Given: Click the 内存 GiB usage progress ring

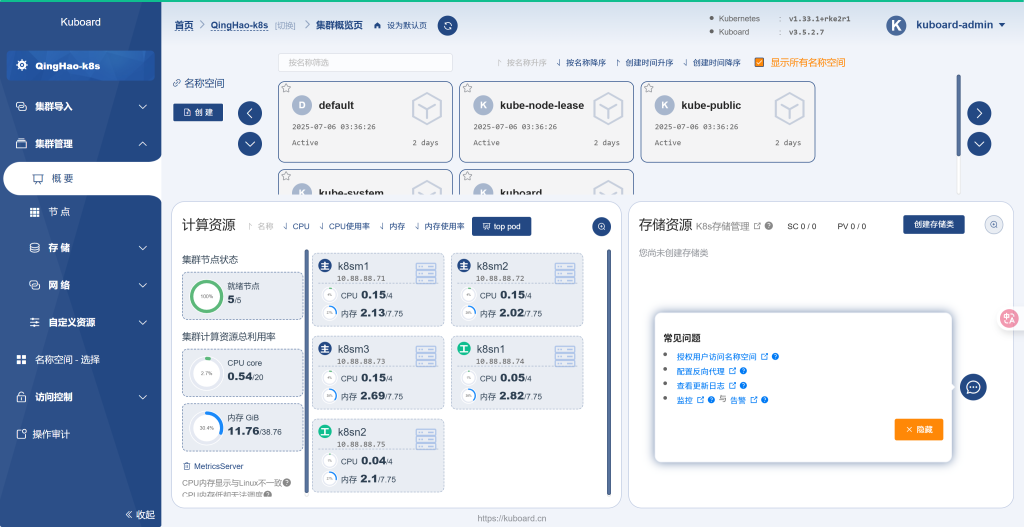Looking at the screenshot, I should tap(206, 426).
